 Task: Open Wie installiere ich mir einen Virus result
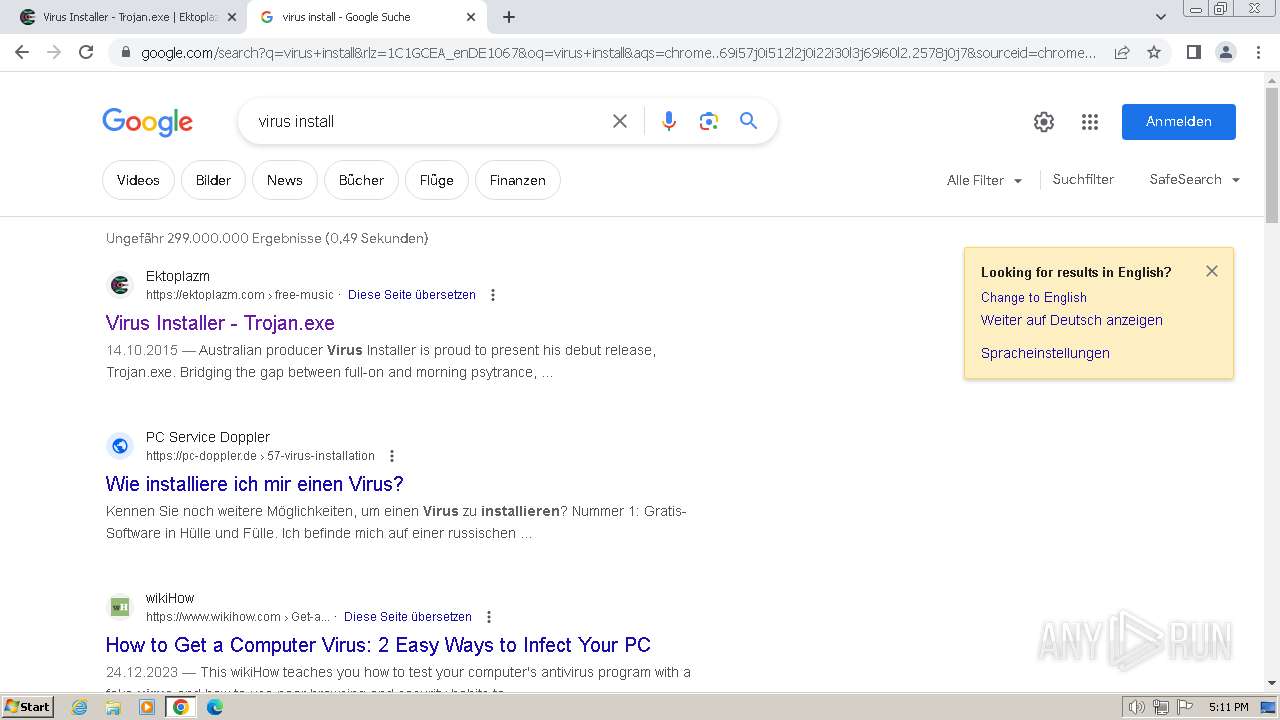coord(255,484)
